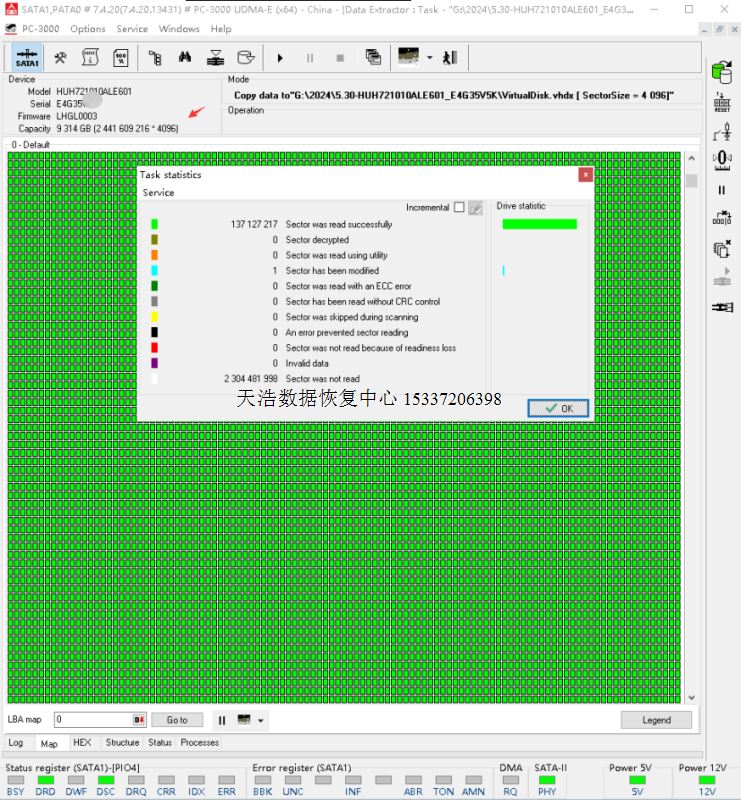Click the green disk copy icon
The image size is (741, 800).
pyautogui.click(x=721, y=71)
